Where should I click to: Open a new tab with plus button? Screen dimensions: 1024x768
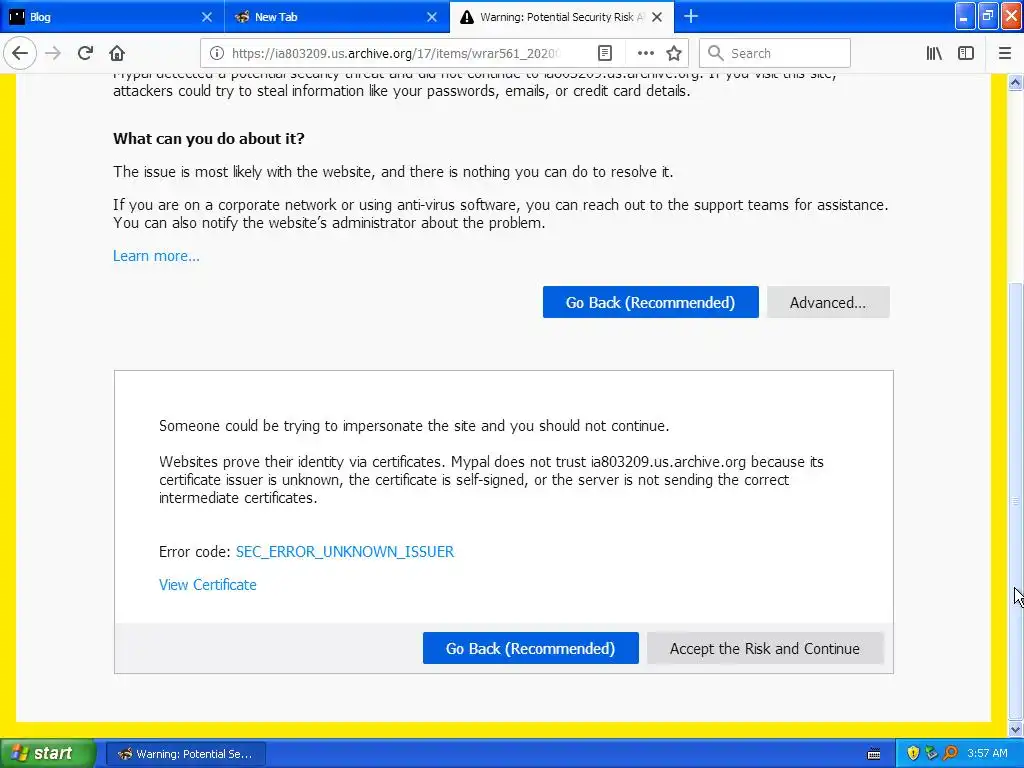[x=691, y=16]
